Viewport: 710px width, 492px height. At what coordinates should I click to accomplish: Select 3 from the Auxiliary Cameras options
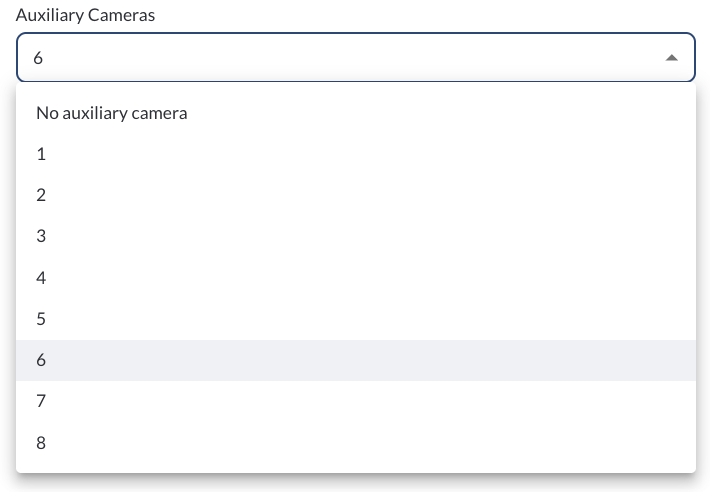click(x=356, y=237)
